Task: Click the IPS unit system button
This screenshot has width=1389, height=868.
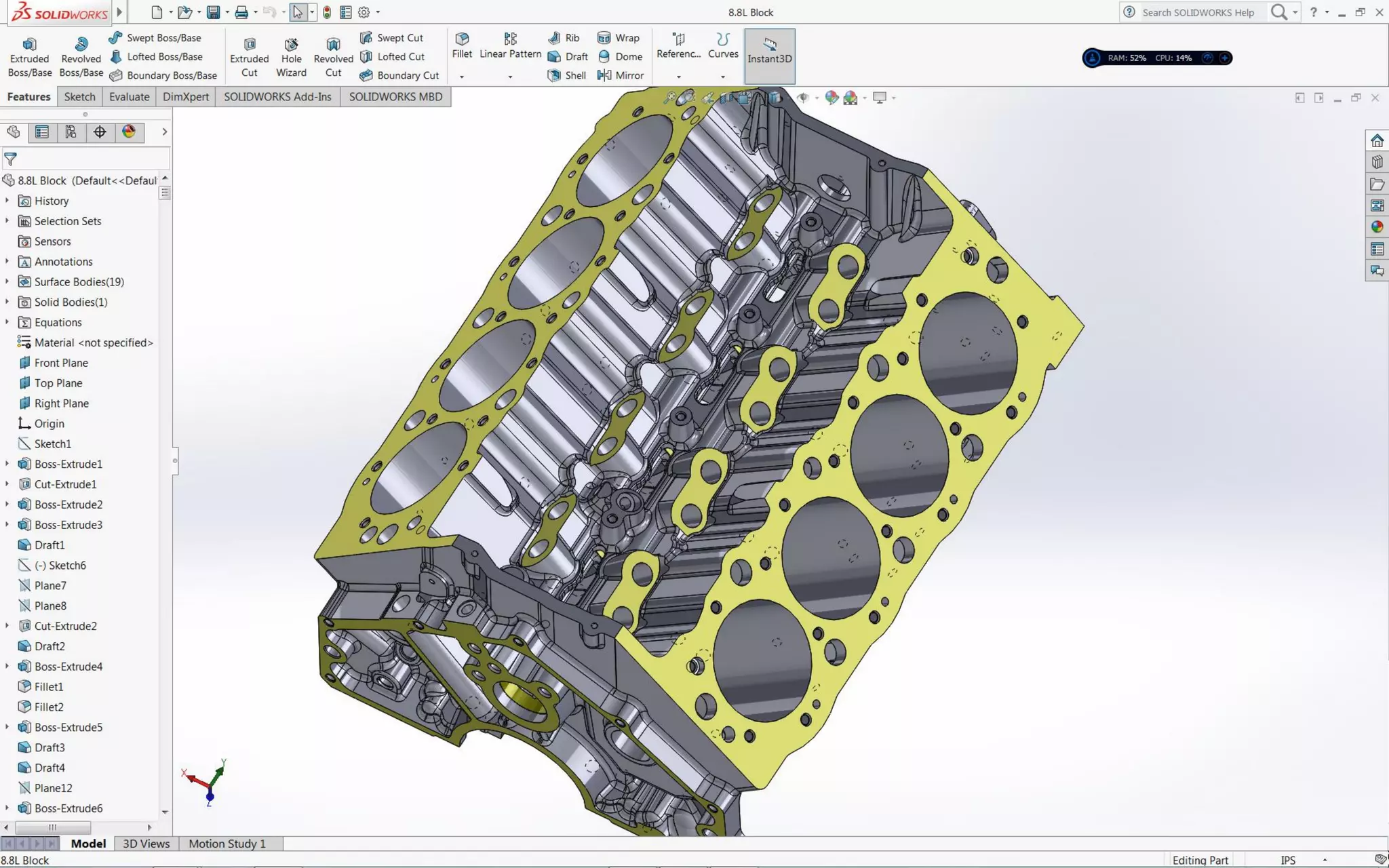Action: click(1288, 860)
